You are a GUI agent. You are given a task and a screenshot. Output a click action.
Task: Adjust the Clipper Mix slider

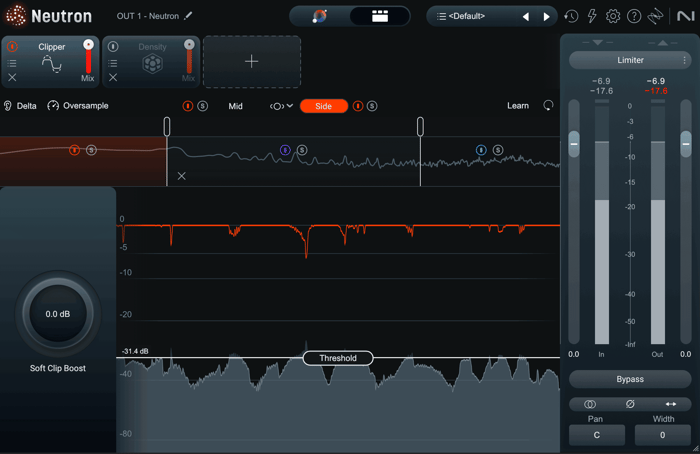pyautogui.click(x=88, y=56)
